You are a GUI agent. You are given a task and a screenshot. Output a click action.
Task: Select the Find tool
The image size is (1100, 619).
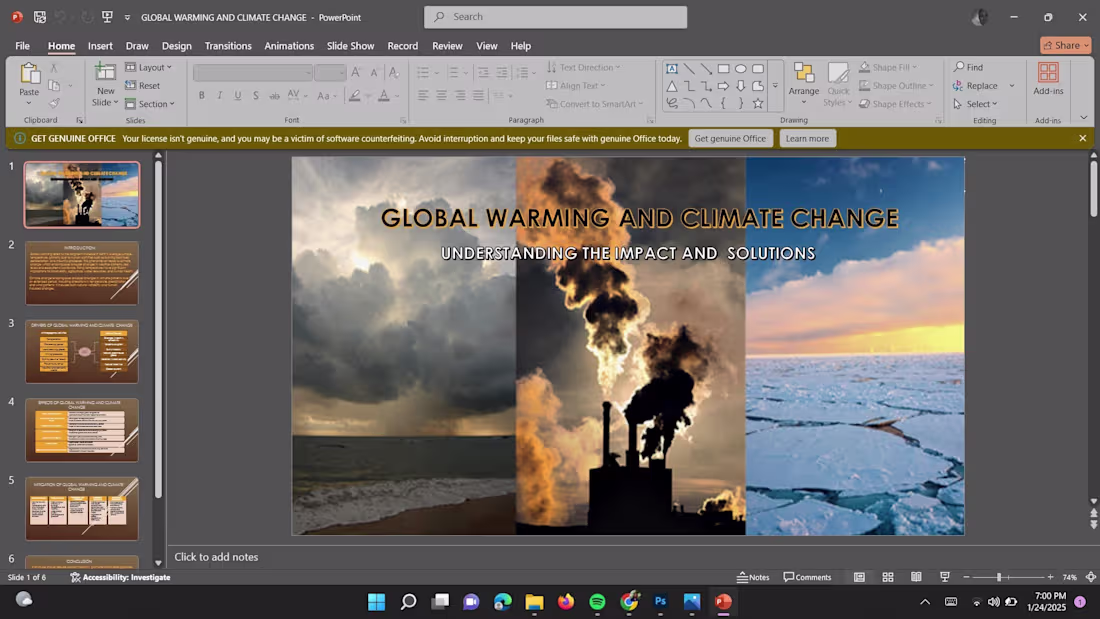(968, 68)
